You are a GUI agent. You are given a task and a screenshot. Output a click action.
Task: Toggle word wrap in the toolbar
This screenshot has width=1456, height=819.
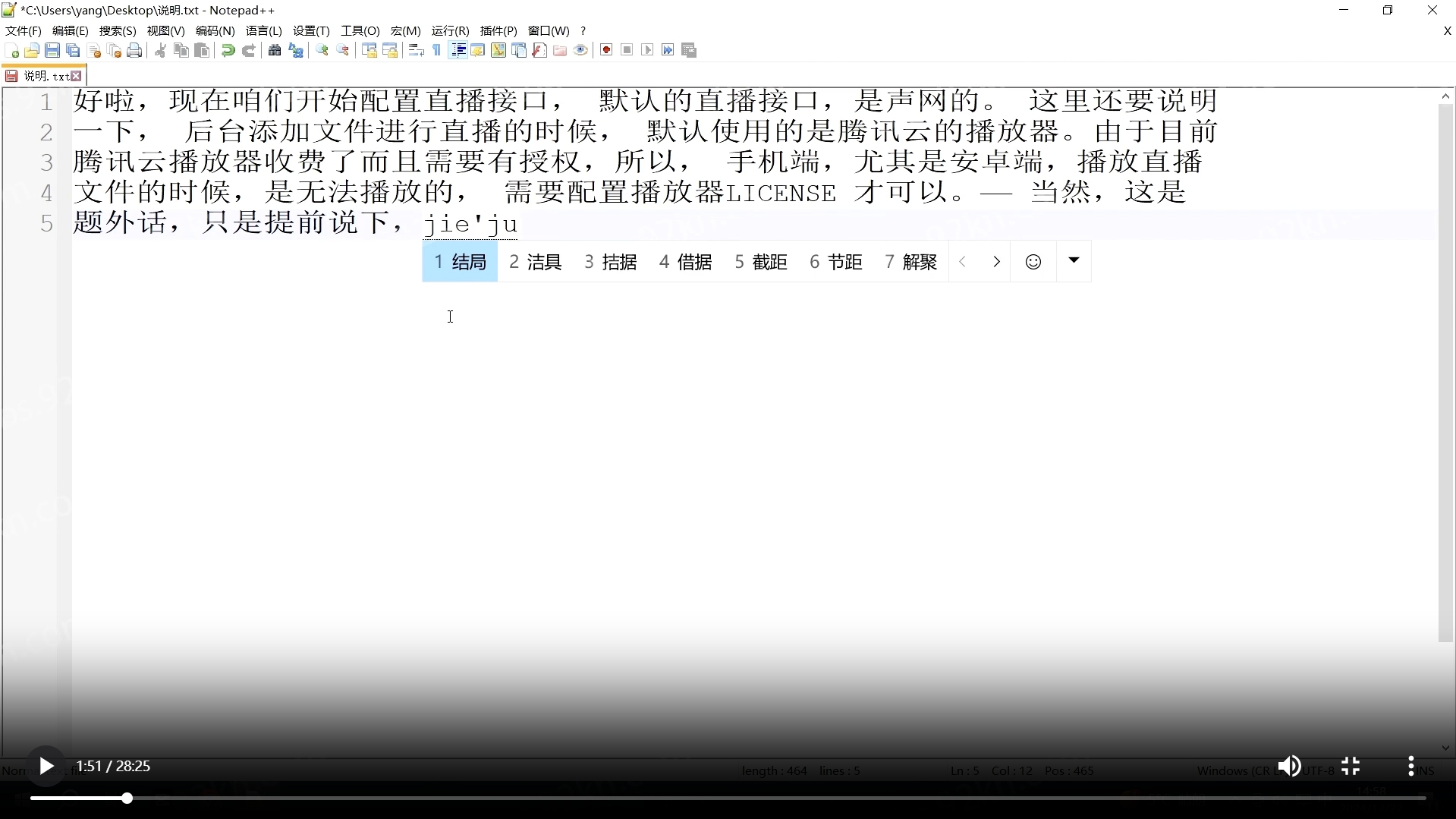coord(416,50)
